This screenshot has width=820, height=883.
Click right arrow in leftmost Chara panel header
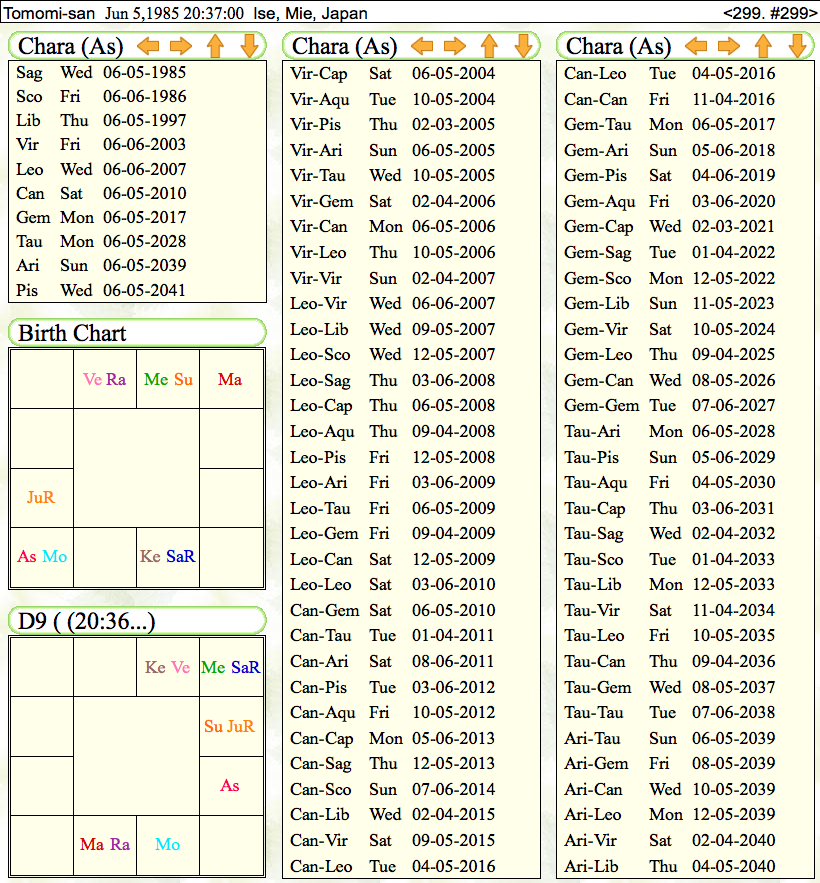coord(181,46)
